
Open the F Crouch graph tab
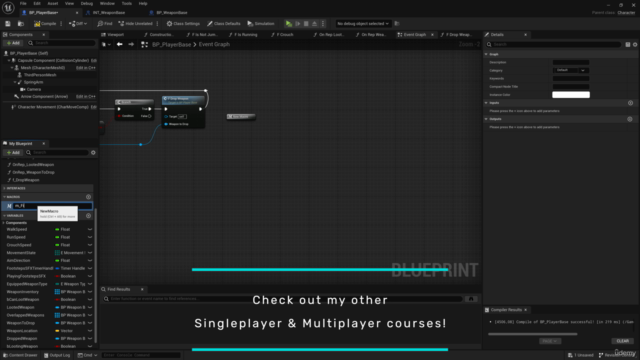tap(284, 35)
